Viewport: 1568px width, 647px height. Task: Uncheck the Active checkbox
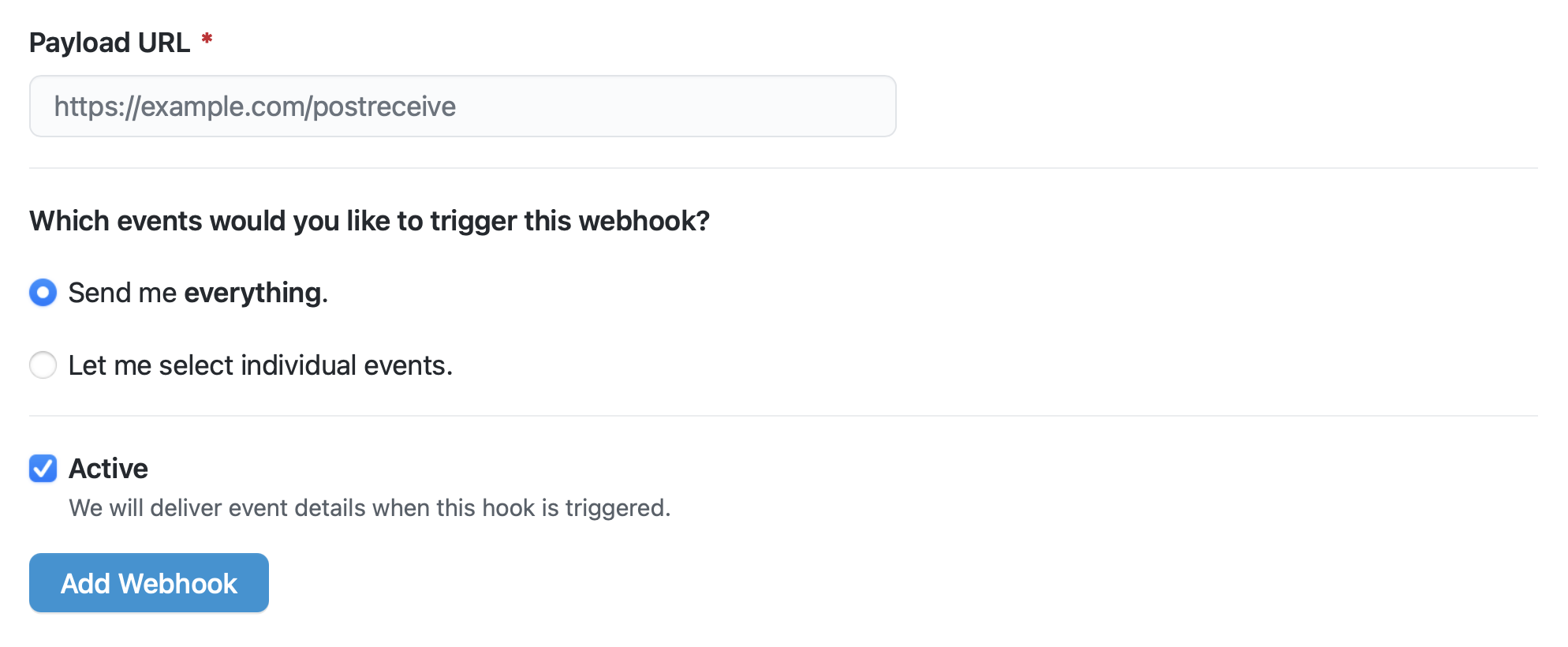pyautogui.click(x=43, y=469)
